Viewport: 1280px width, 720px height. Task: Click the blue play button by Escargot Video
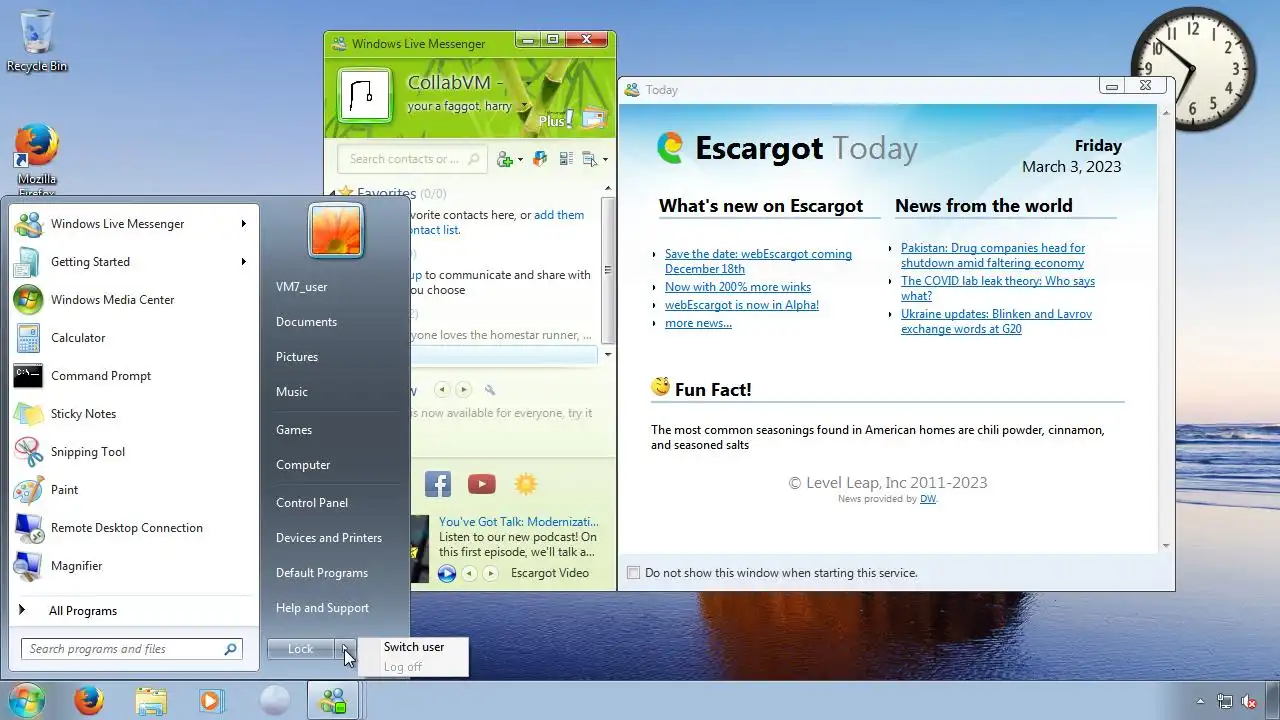(447, 573)
